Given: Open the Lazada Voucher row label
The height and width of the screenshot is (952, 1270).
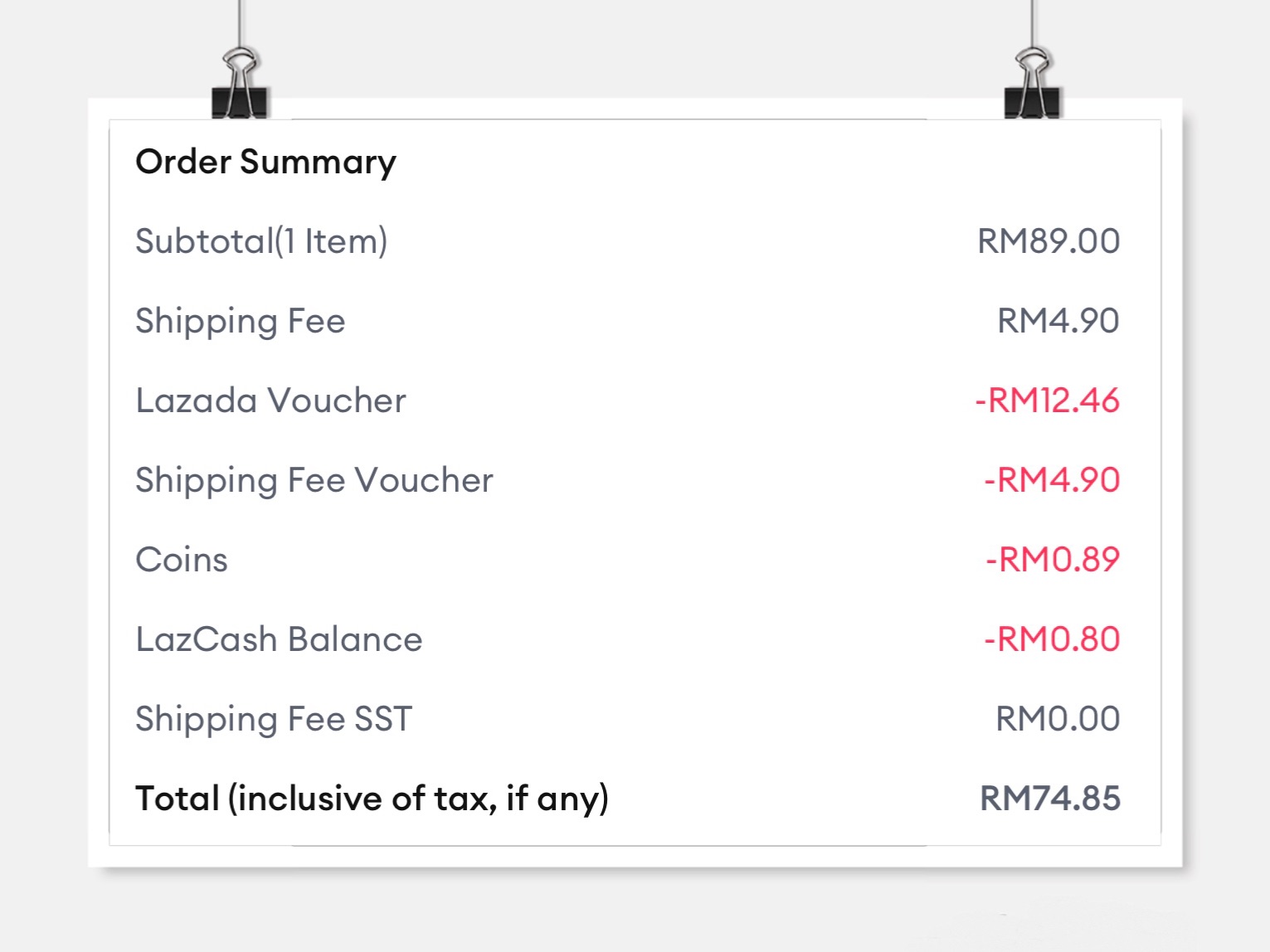Looking at the screenshot, I should click(270, 401).
